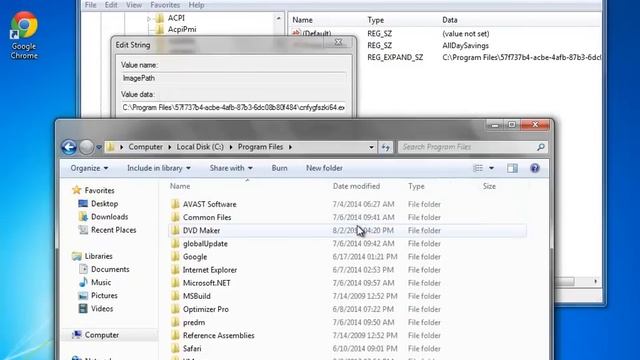
Task: Open the Share with dropdown
Action: pos(231,168)
